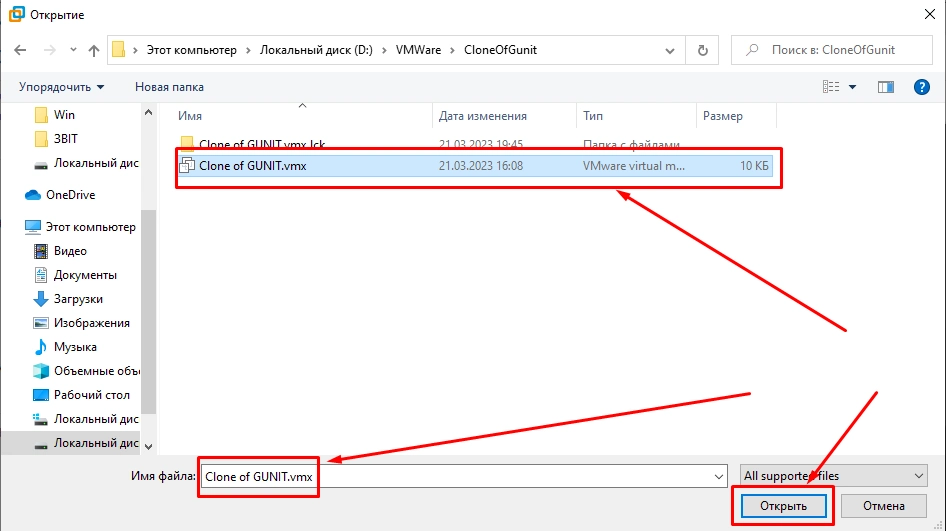Sort by the 'Размер' column header

(736, 116)
